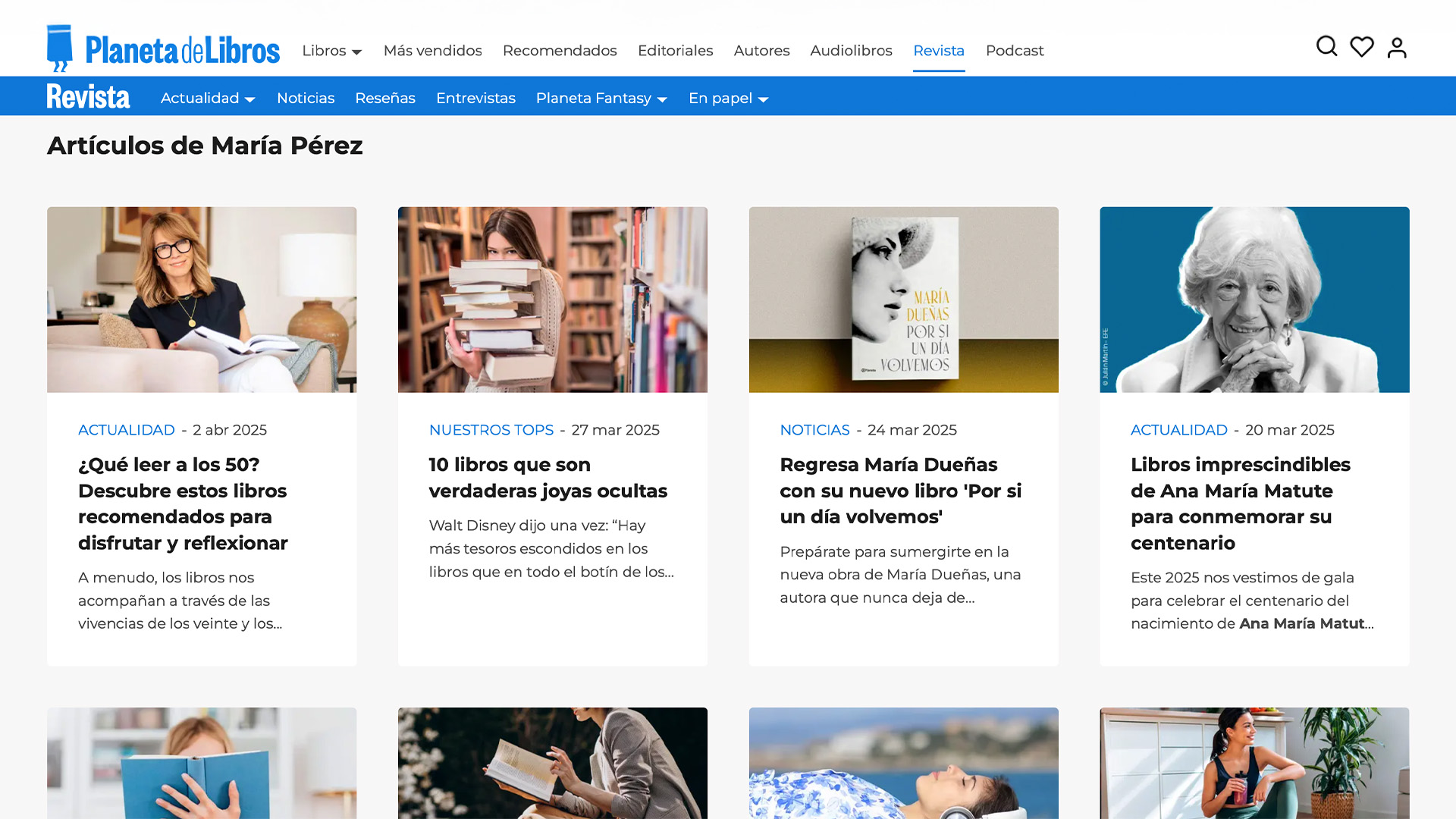This screenshot has width=1456, height=819.
Task: Click the excerpt starting 'Walt Disney dijo una vez'
Action: (551, 548)
